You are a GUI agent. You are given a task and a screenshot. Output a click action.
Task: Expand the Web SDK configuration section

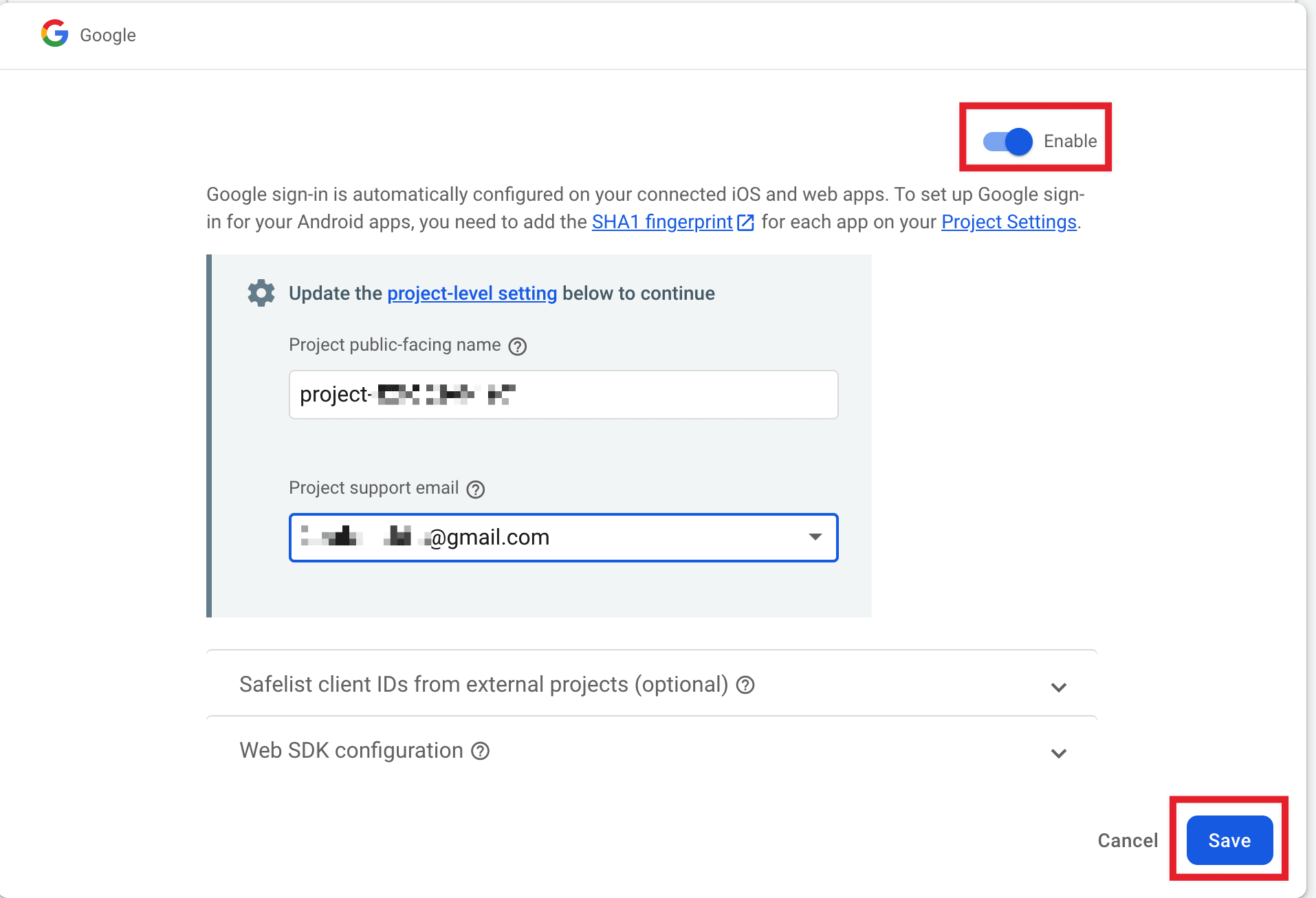(x=1059, y=753)
